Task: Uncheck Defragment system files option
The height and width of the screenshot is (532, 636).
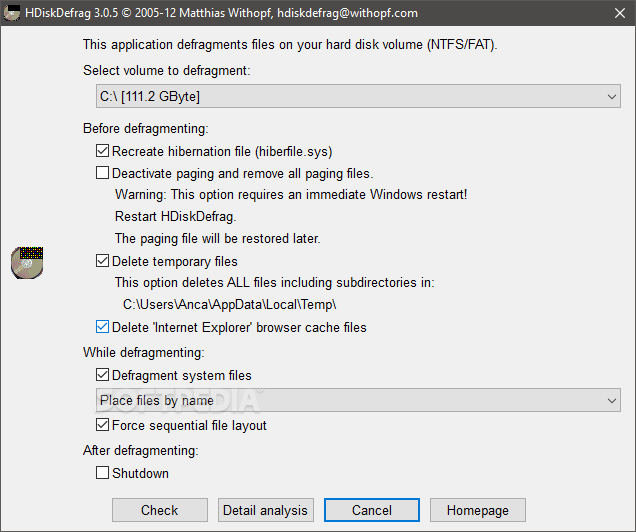Action: point(102,375)
